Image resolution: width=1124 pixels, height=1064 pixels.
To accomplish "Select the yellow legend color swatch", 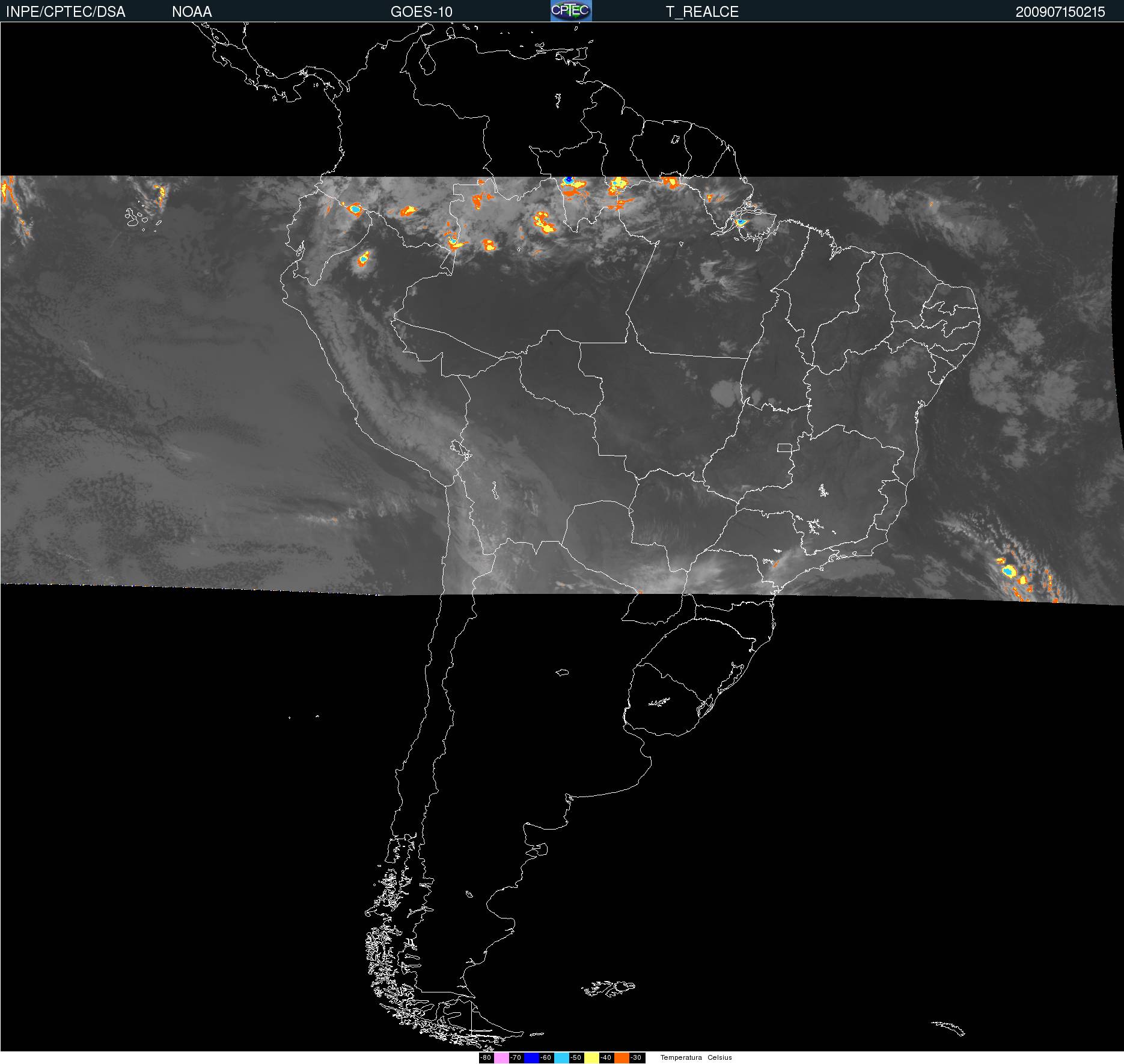I will (x=591, y=1057).
